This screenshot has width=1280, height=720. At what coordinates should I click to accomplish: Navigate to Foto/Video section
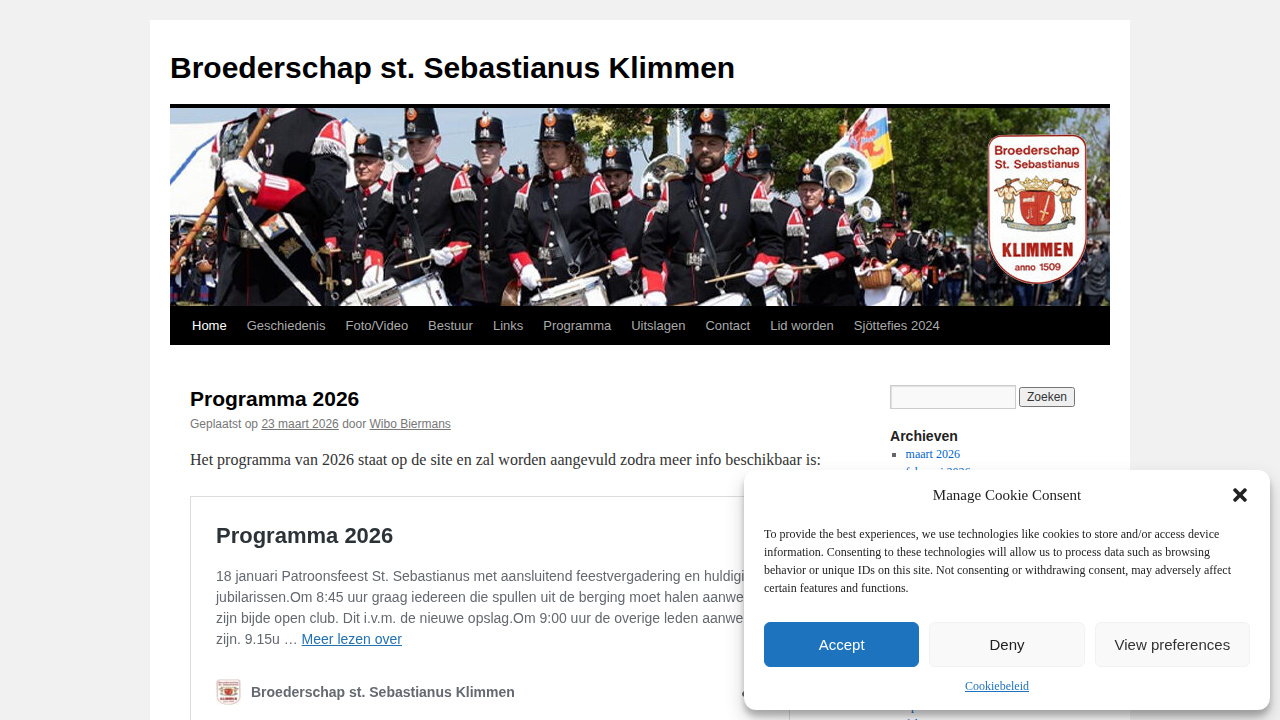(x=376, y=325)
